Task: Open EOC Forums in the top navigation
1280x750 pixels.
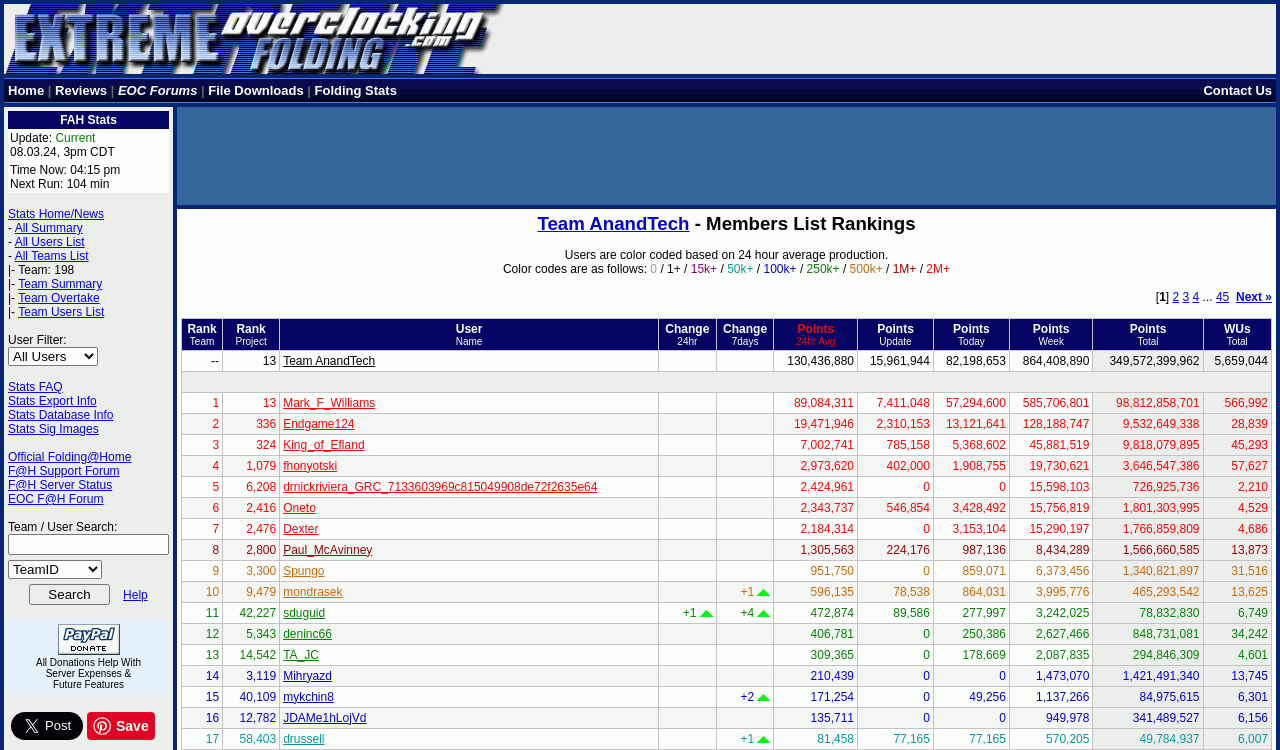Action: tap(158, 91)
